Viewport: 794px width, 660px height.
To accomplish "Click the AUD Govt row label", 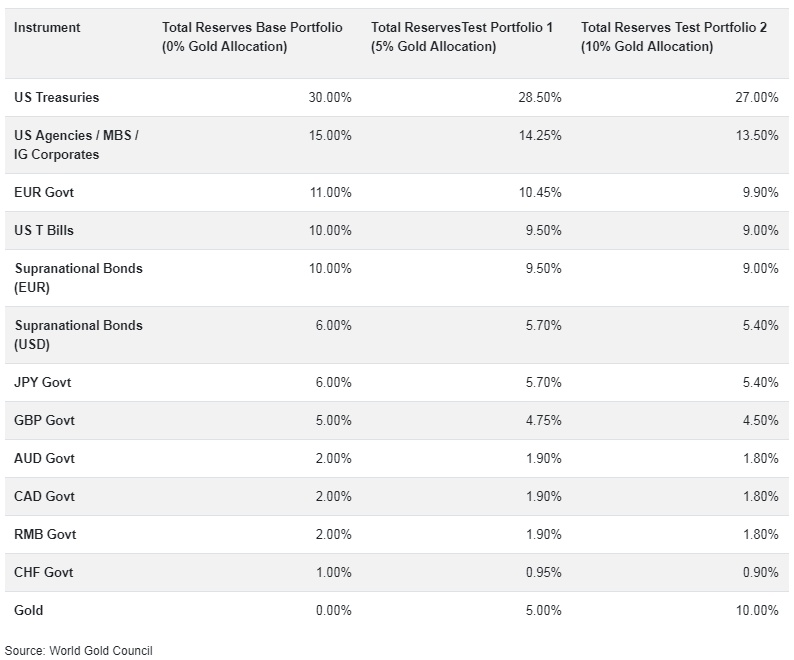I will 44,459.
